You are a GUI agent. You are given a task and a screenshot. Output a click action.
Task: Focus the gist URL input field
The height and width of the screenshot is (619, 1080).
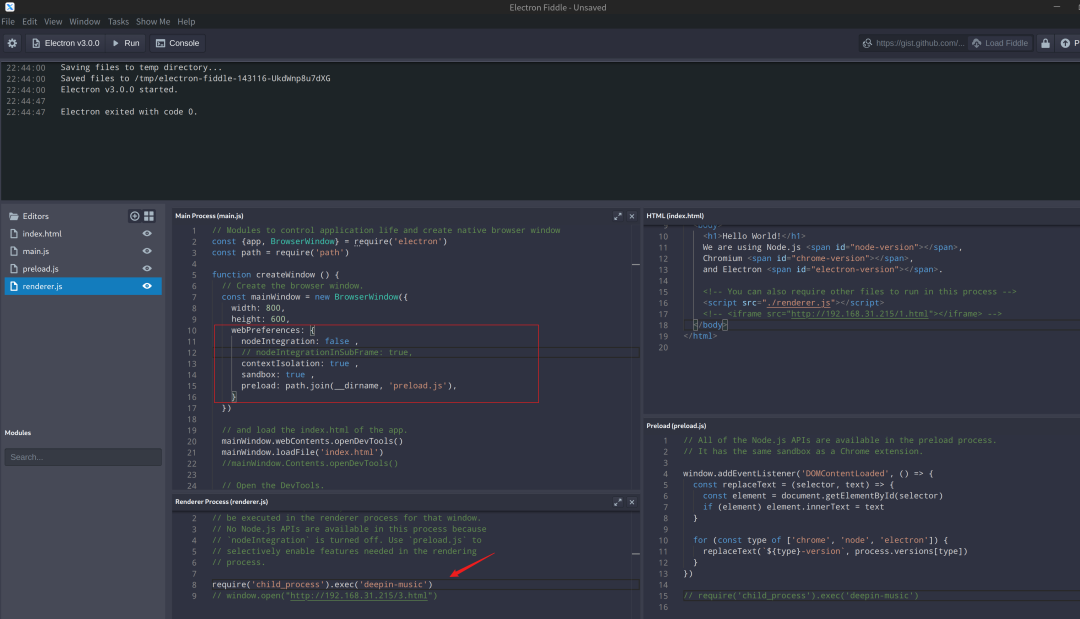coord(920,43)
